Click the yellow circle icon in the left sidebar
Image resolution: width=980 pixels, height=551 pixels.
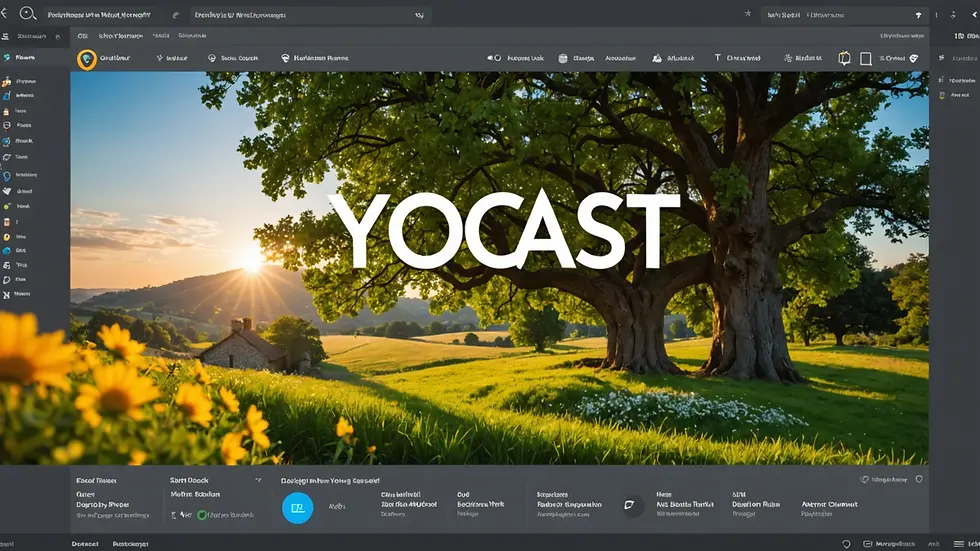click(6, 237)
